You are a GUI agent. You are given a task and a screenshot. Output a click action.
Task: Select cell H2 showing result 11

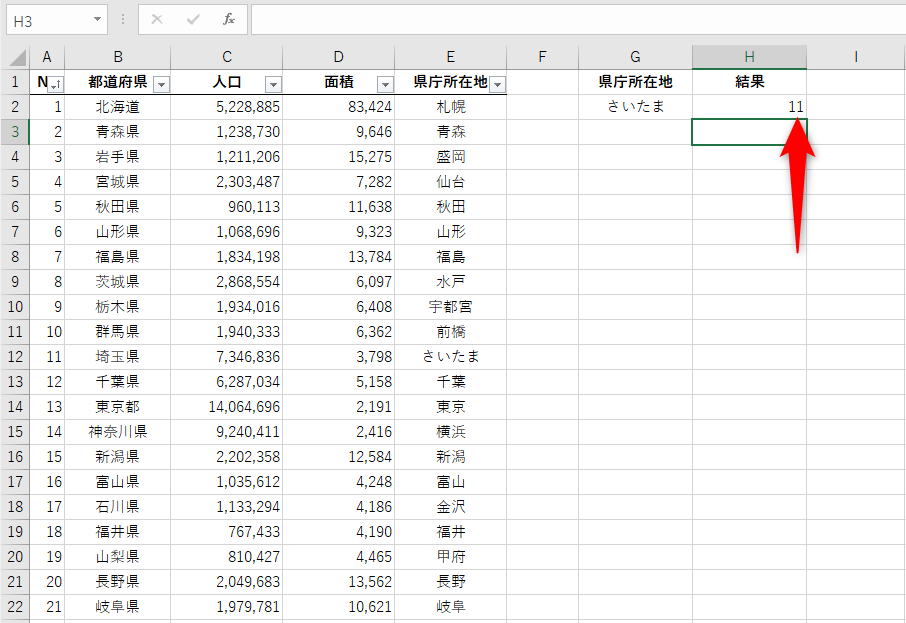coord(749,106)
